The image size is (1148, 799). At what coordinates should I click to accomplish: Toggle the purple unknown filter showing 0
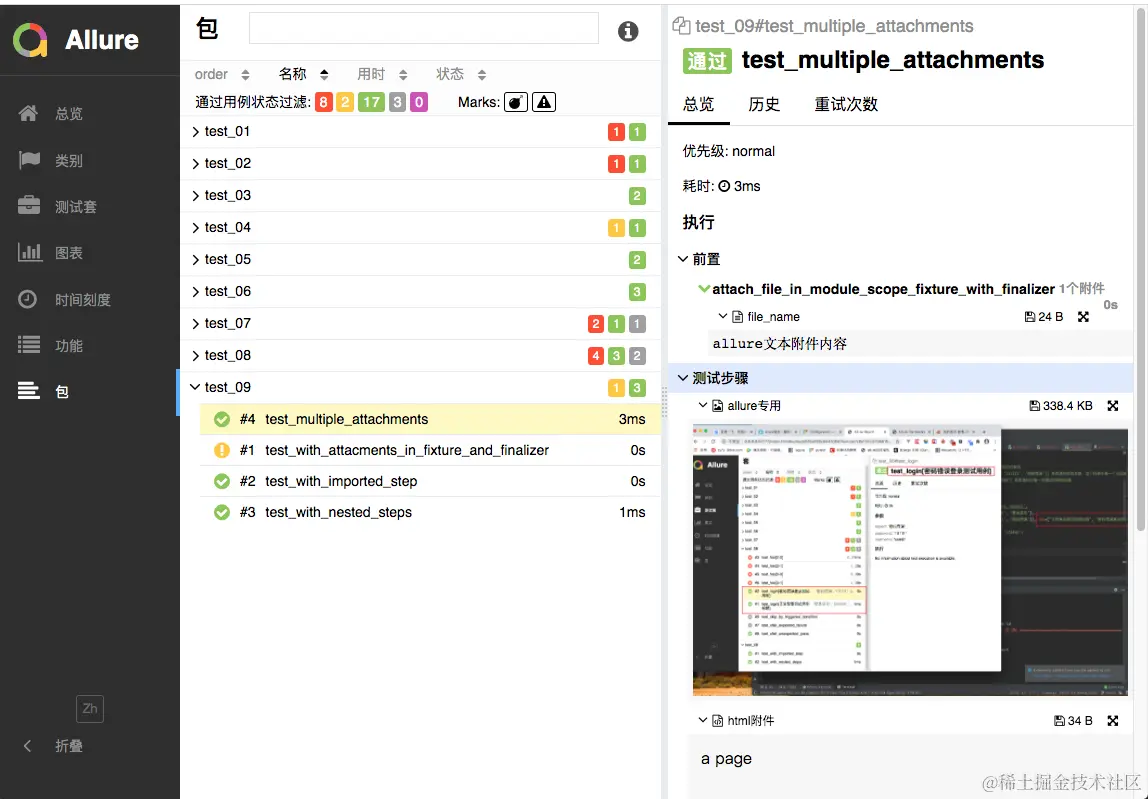(x=419, y=103)
